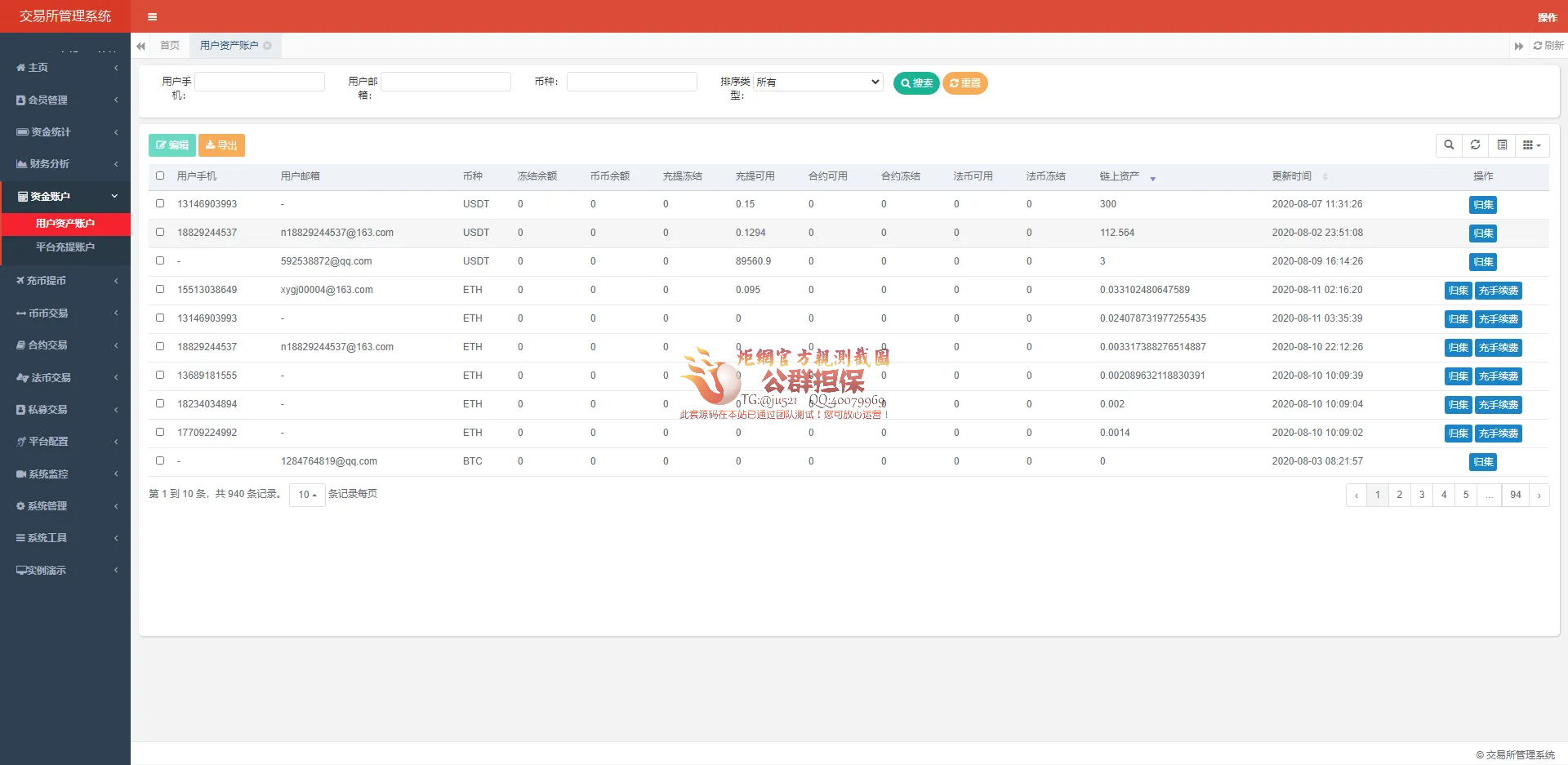This screenshot has width=1568, height=765.
Task: Click the table search magnifier icon
Action: click(x=1449, y=145)
